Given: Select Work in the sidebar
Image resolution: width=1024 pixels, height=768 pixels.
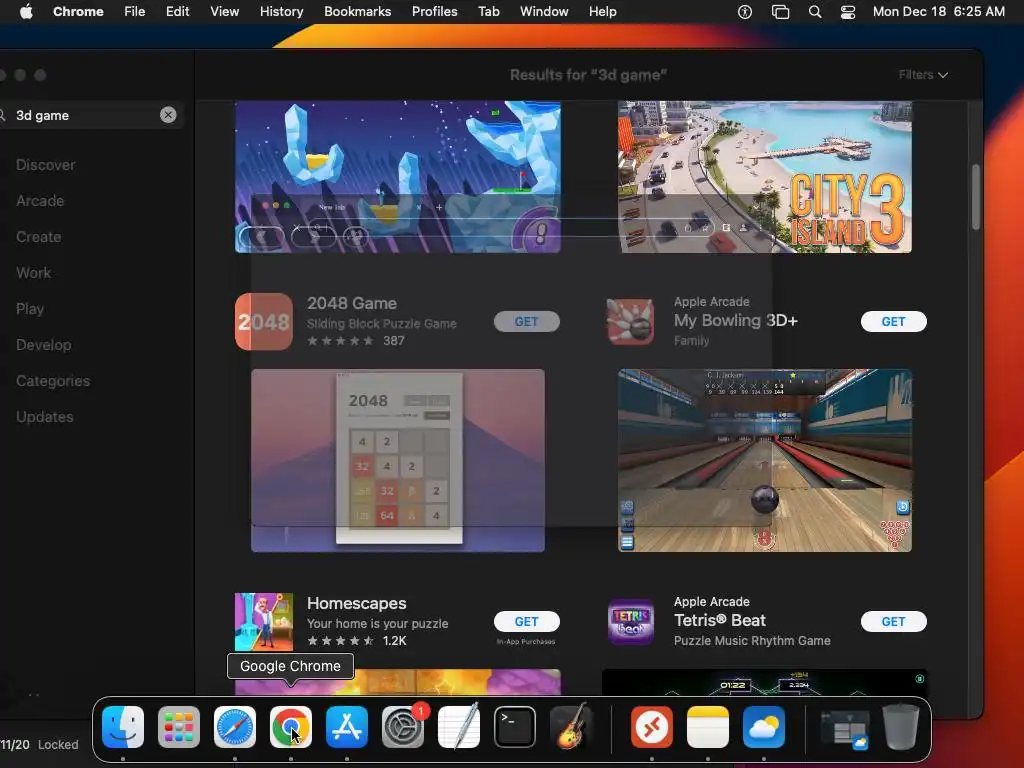Looking at the screenshot, I should pyautogui.click(x=33, y=273).
